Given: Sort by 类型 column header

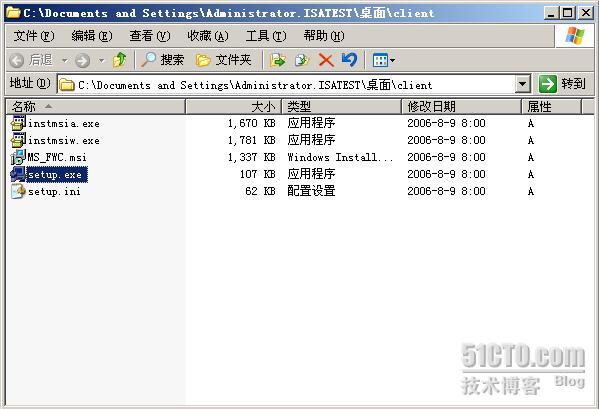Looking at the screenshot, I should point(342,107).
